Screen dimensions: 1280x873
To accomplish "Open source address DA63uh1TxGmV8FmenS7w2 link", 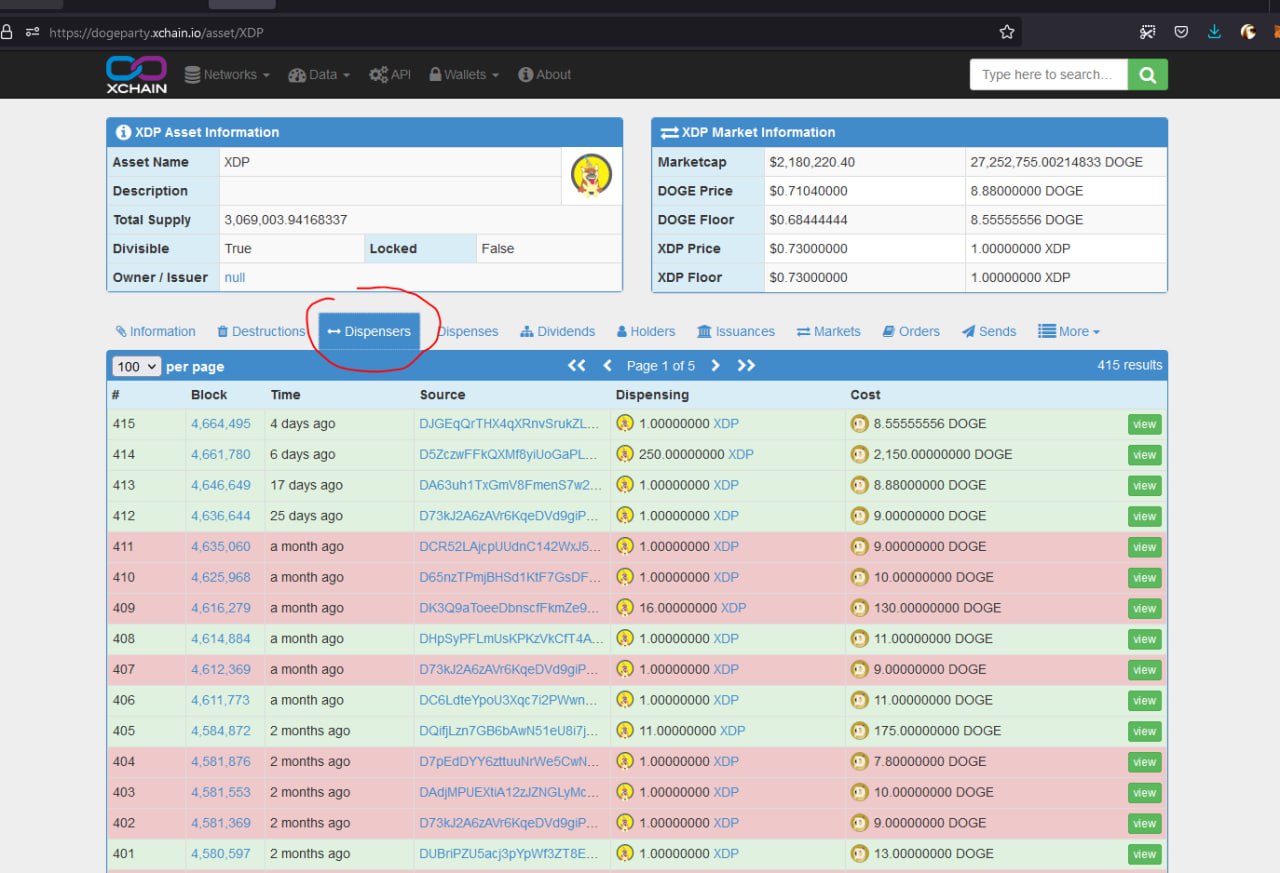I will coord(511,485).
